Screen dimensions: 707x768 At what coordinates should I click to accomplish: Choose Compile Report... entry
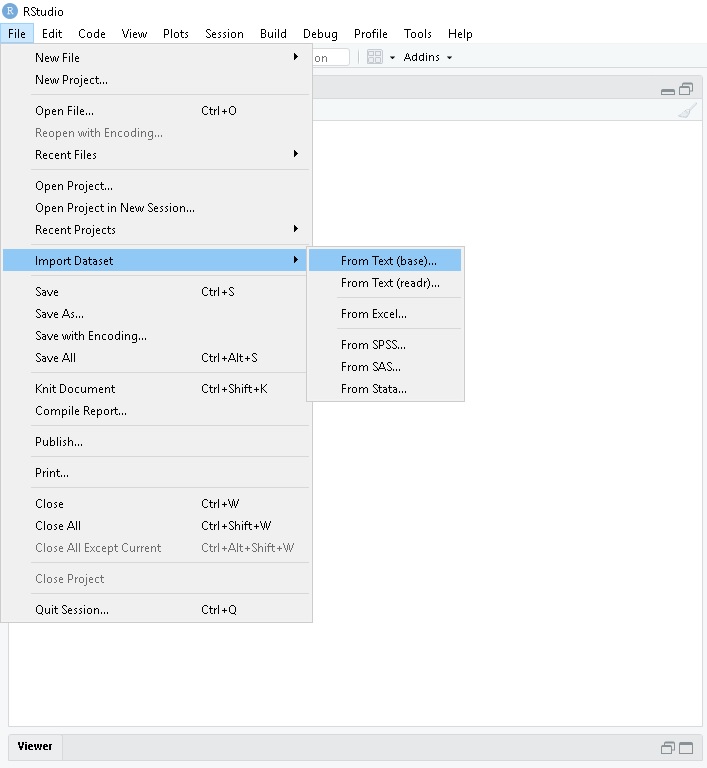tap(157, 410)
